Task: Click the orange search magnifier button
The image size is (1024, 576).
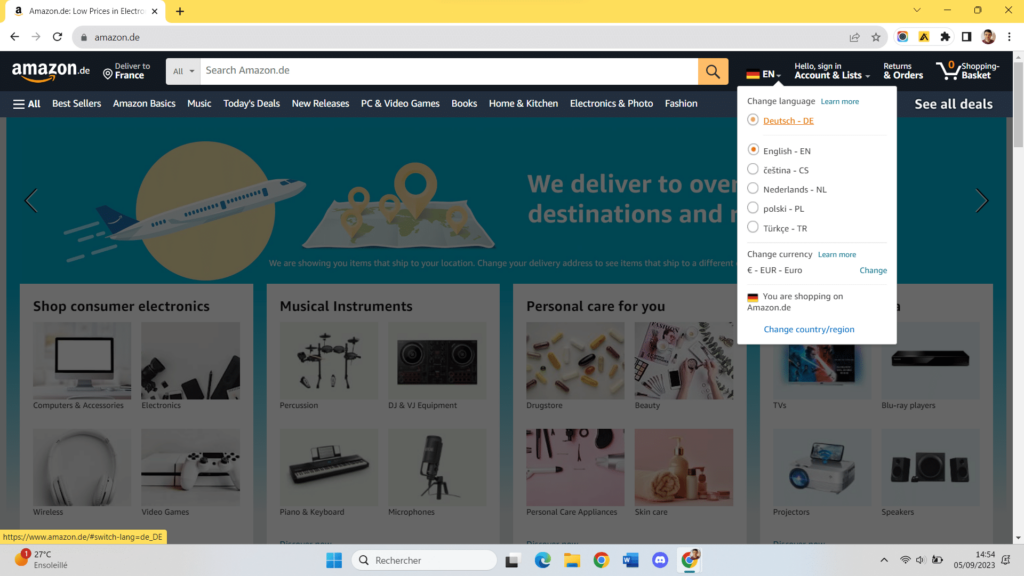Action: [712, 71]
